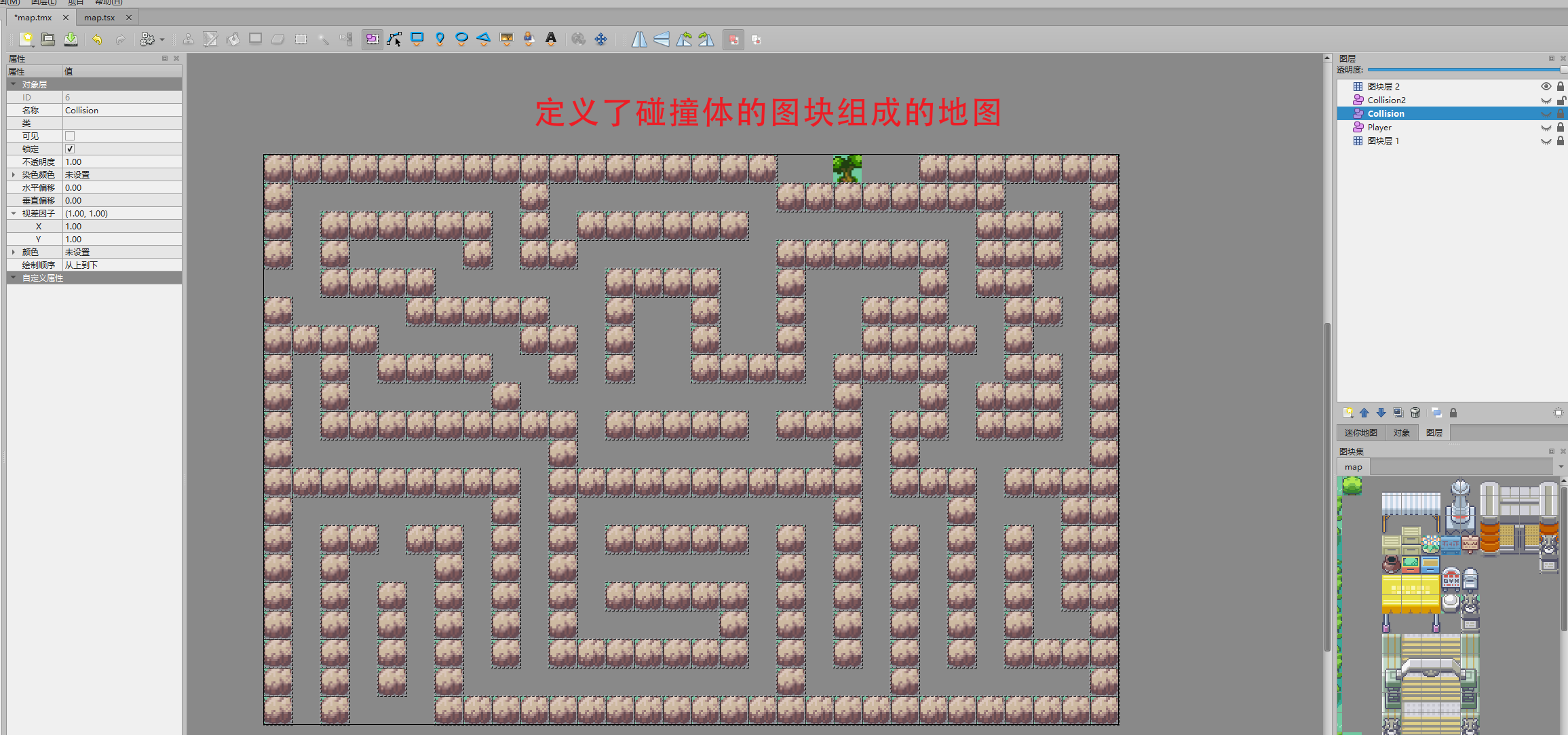This screenshot has height=735, width=1568.
Task: Uncheck the 锁定 checkbox
Action: pos(70,149)
